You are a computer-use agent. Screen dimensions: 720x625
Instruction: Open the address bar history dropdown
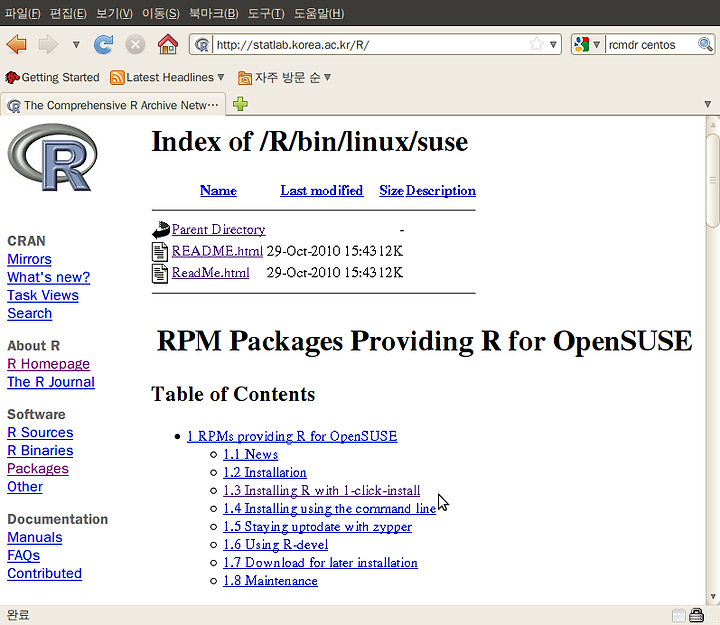(x=553, y=45)
